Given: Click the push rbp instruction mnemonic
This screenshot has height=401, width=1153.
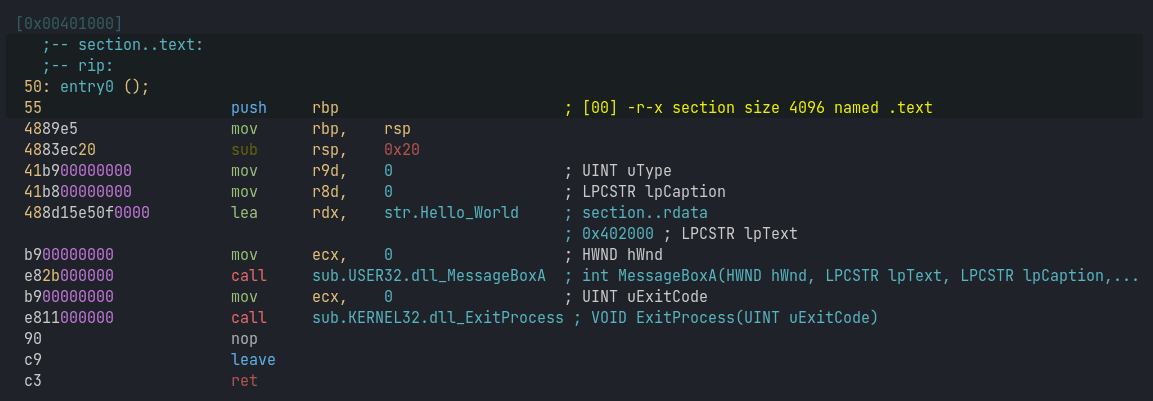Looking at the screenshot, I should click(249, 107).
